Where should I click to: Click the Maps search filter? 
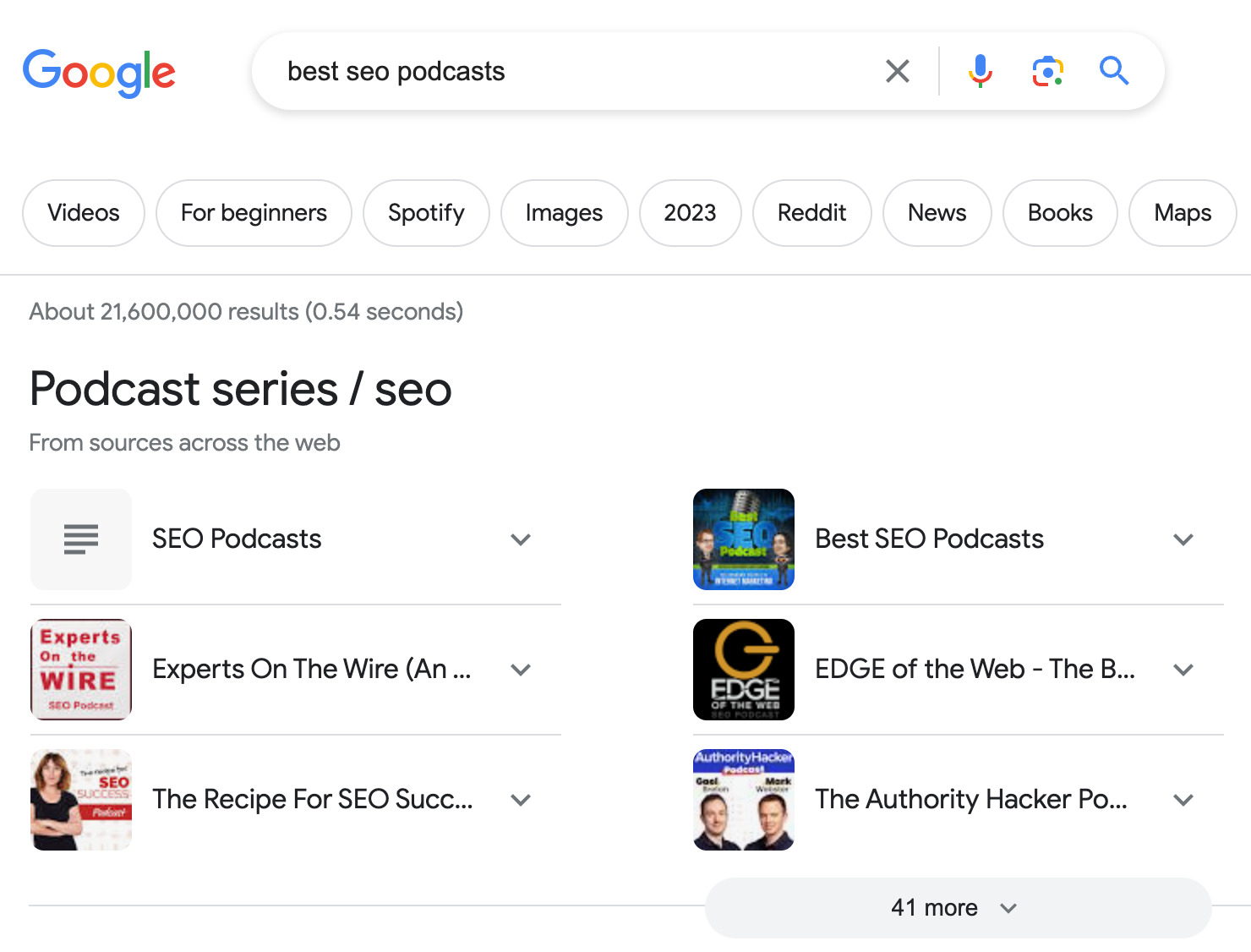tap(1182, 213)
